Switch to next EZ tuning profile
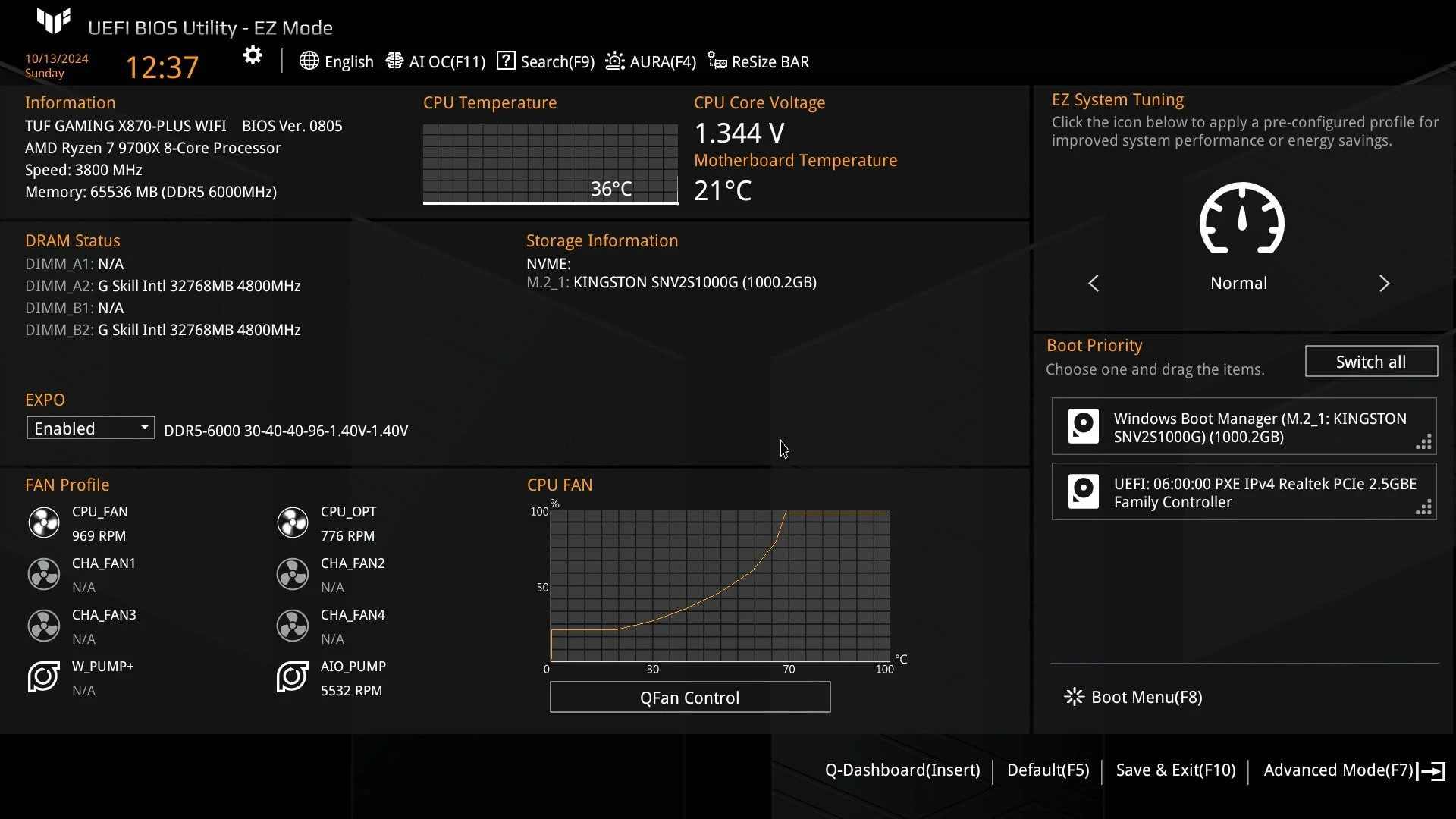 click(1384, 283)
